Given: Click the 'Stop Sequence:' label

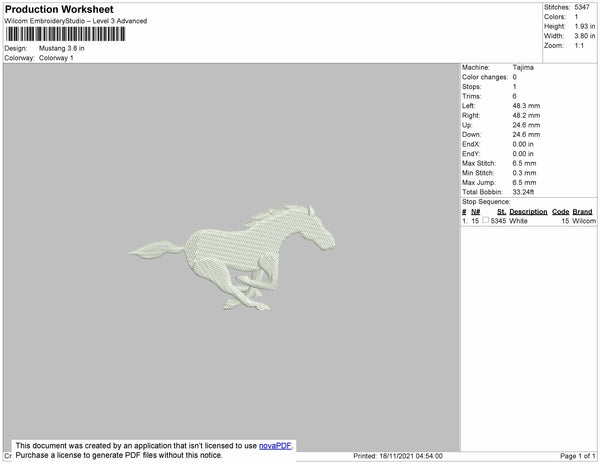Looking at the screenshot, I should [486, 202].
